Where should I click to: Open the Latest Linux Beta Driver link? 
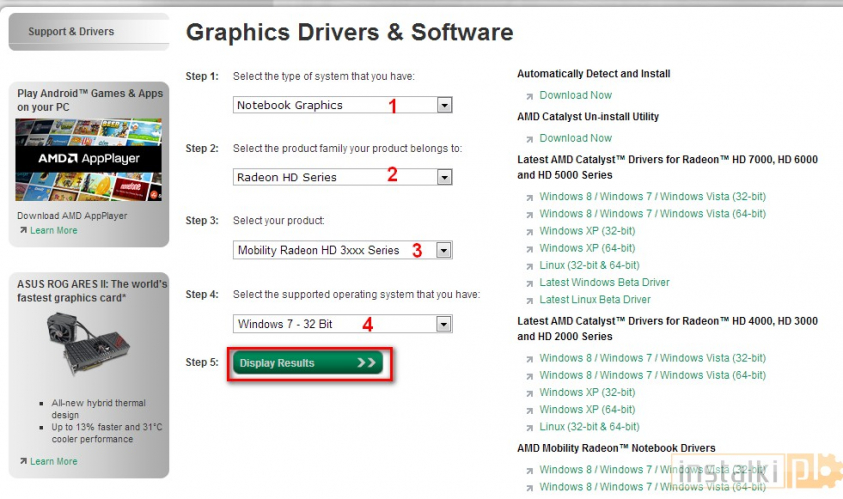click(595, 300)
